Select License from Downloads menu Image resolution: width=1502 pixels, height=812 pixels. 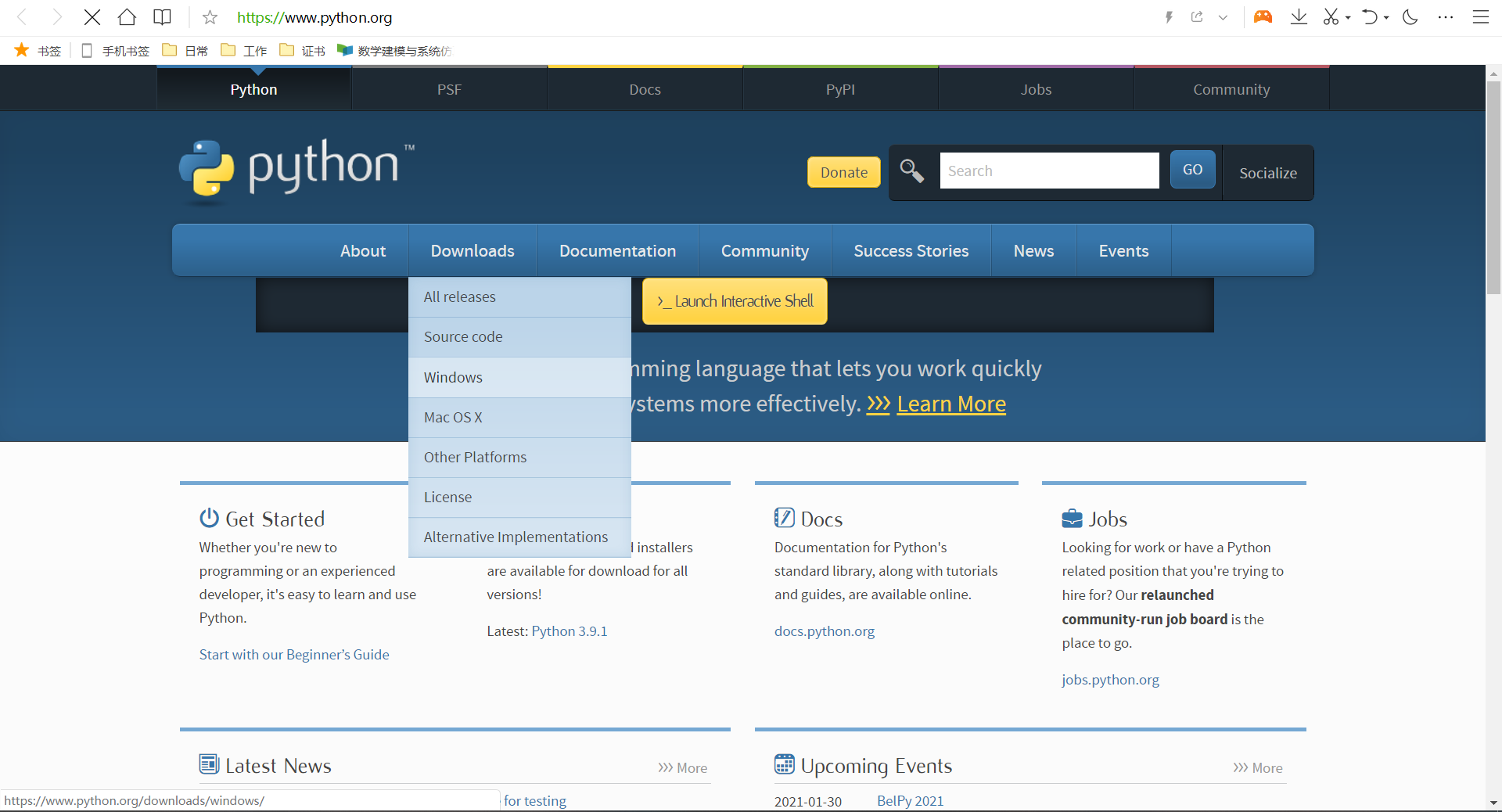pyautogui.click(x=519, y=497)
